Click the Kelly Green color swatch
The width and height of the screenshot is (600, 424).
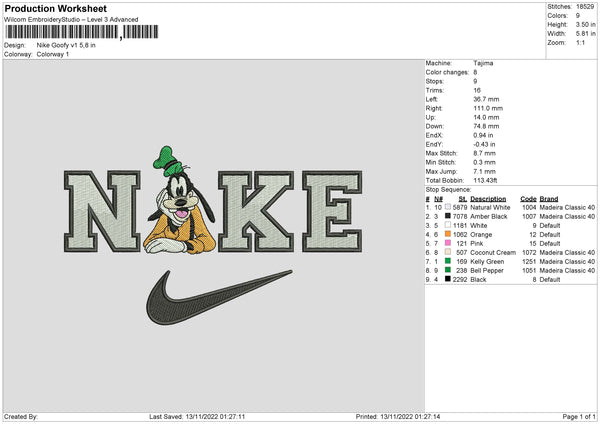click(x=448, y=261)
